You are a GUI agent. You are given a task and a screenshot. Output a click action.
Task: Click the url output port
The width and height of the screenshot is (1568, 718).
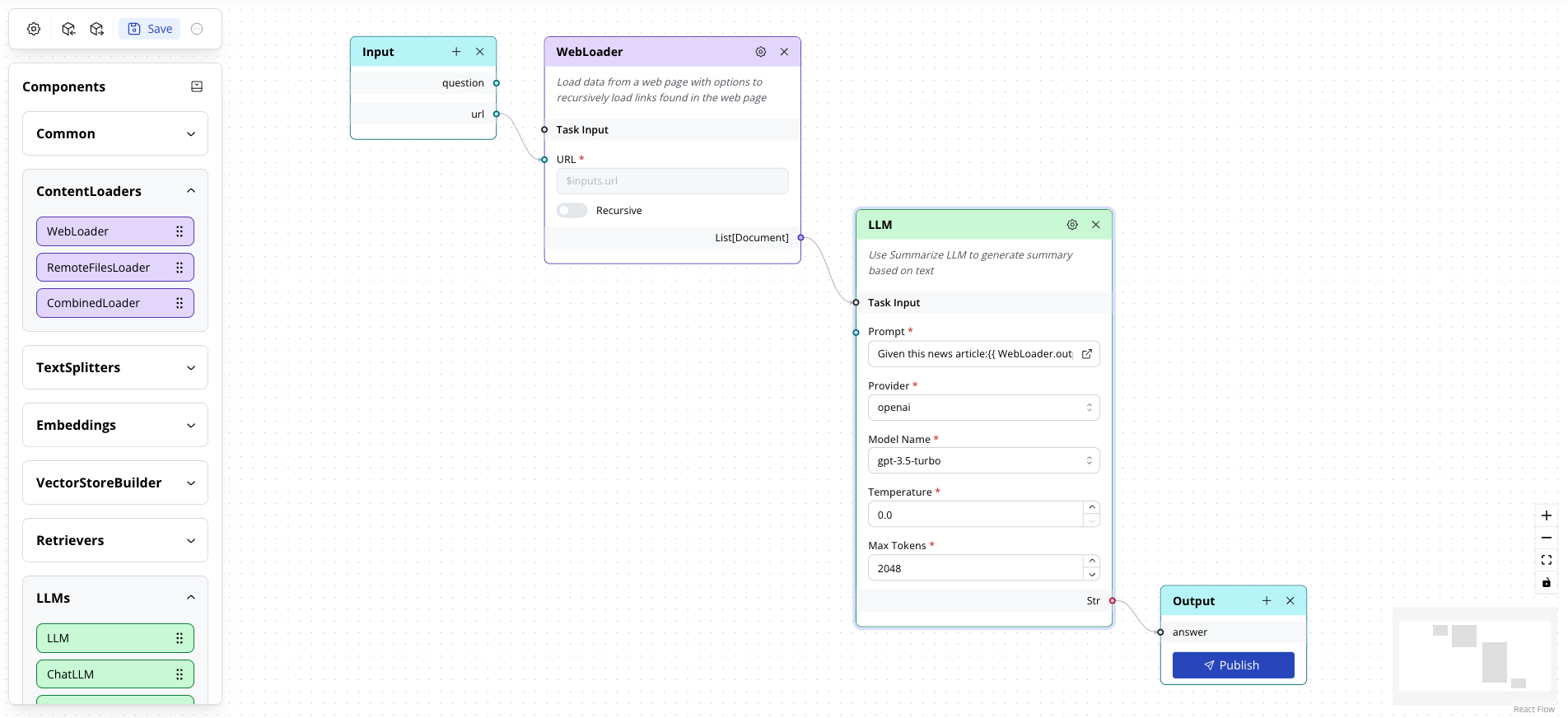pyautogui.click(x=497, y=114)
